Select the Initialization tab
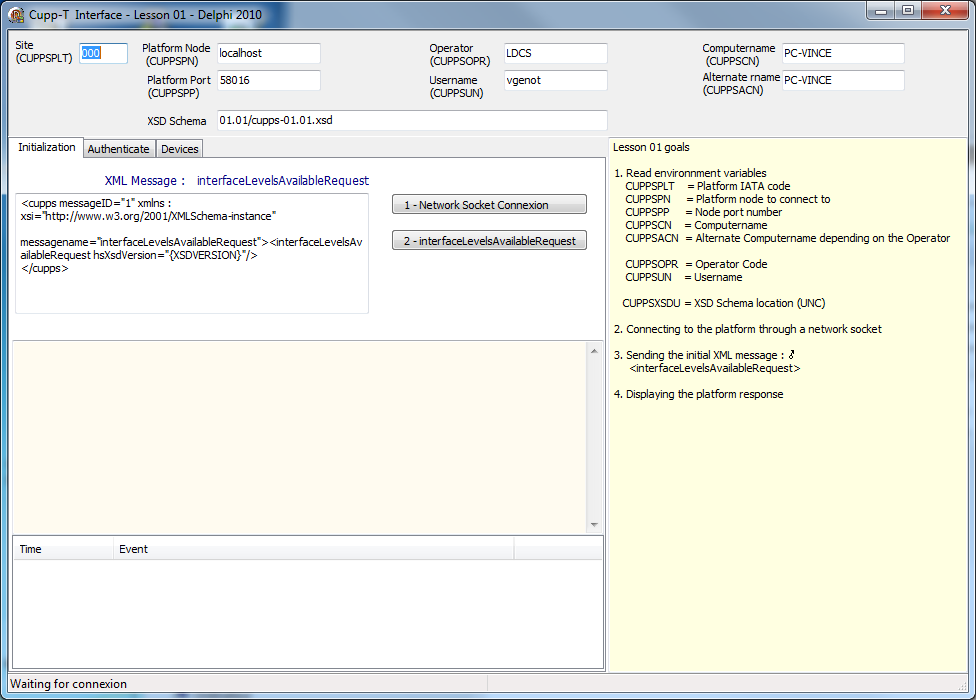Image resolution: width=976 pixels, height=700 pixels. (46, 148)
